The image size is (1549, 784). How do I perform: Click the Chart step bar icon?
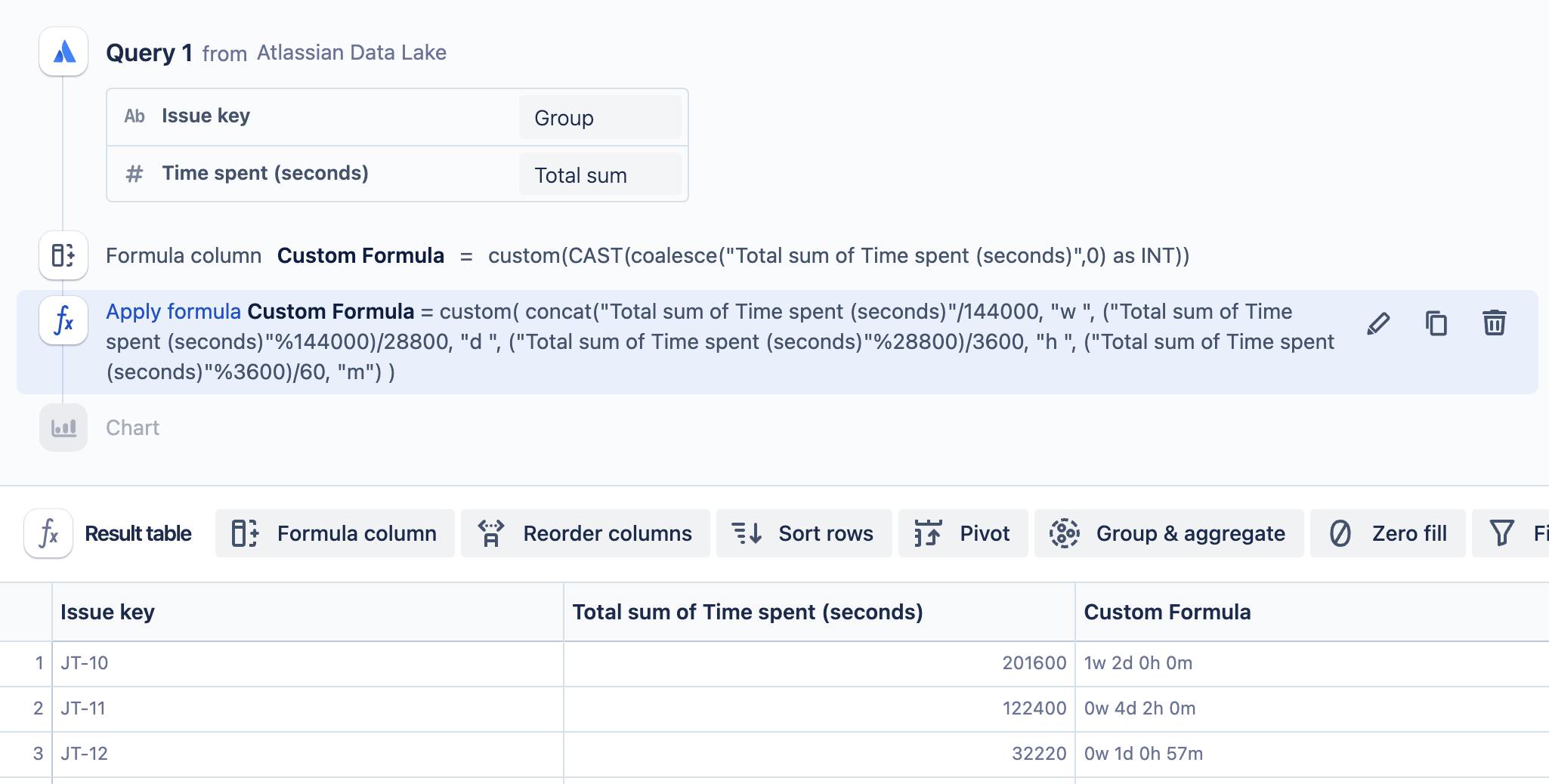point(64,427)
